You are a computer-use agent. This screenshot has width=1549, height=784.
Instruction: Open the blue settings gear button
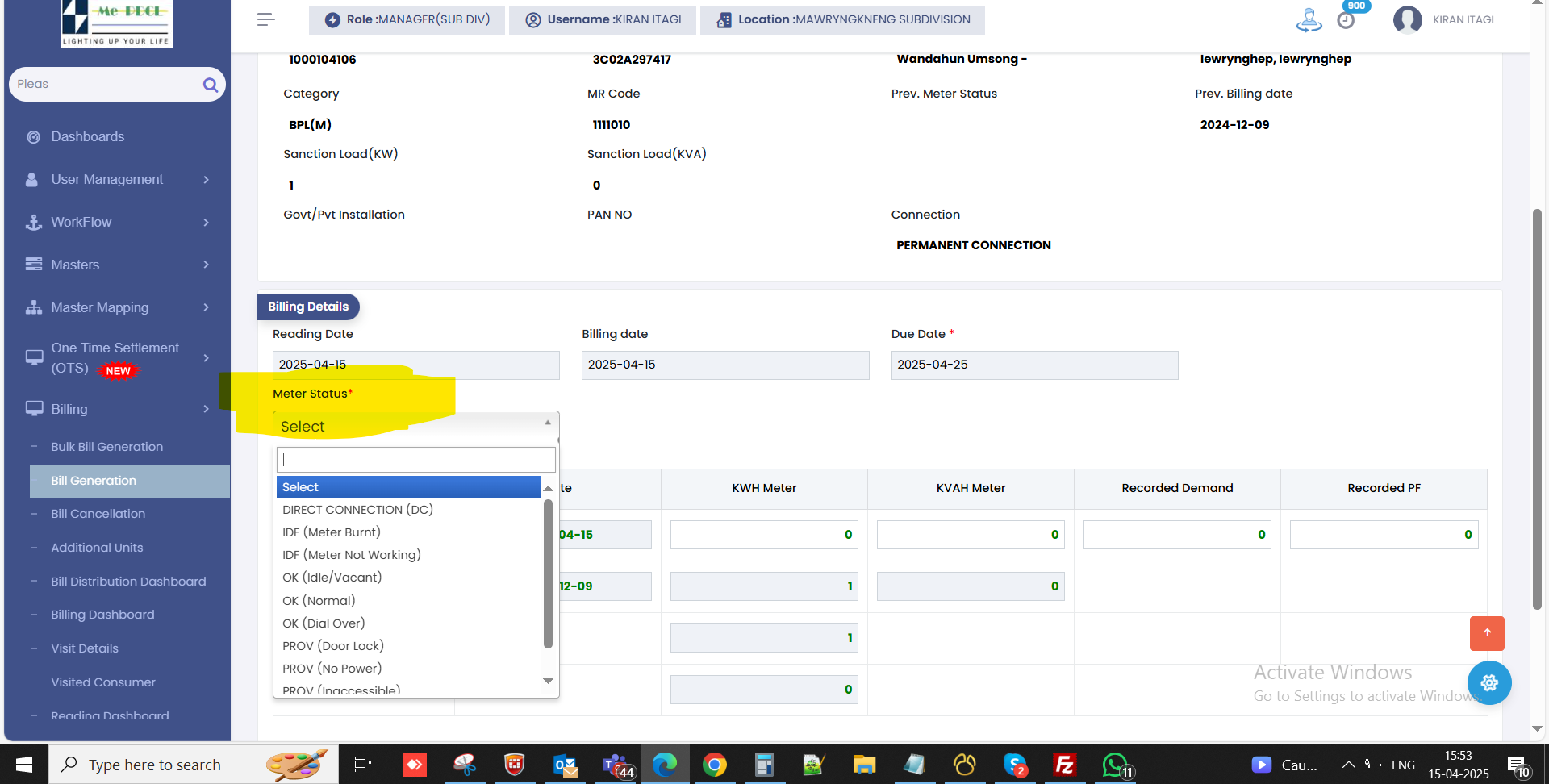1488,682
